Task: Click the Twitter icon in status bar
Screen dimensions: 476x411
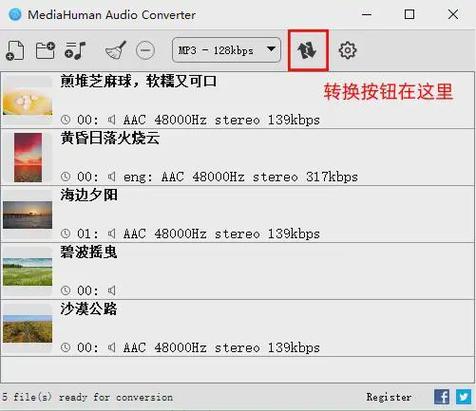Action: tap(464, 397)
